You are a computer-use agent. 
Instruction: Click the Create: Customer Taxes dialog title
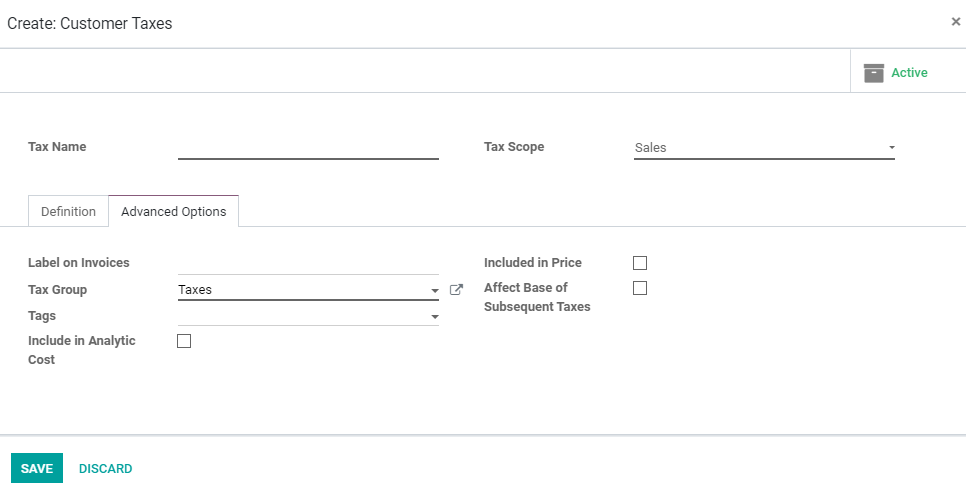coord(90,23)
